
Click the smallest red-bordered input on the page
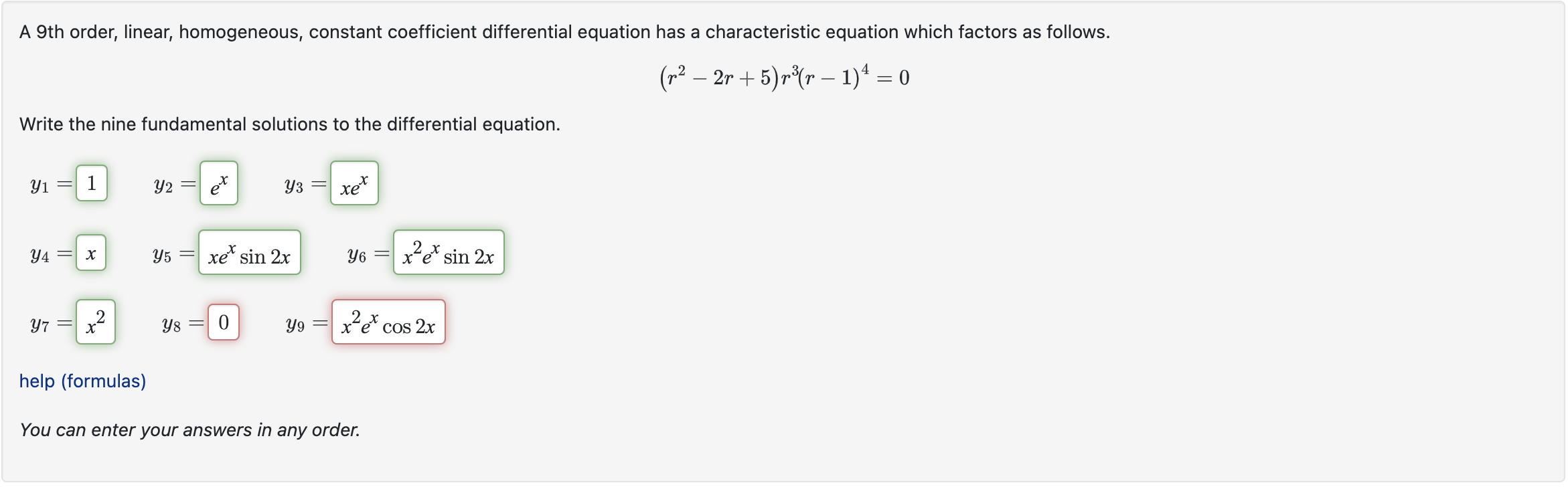coord(223,323)
